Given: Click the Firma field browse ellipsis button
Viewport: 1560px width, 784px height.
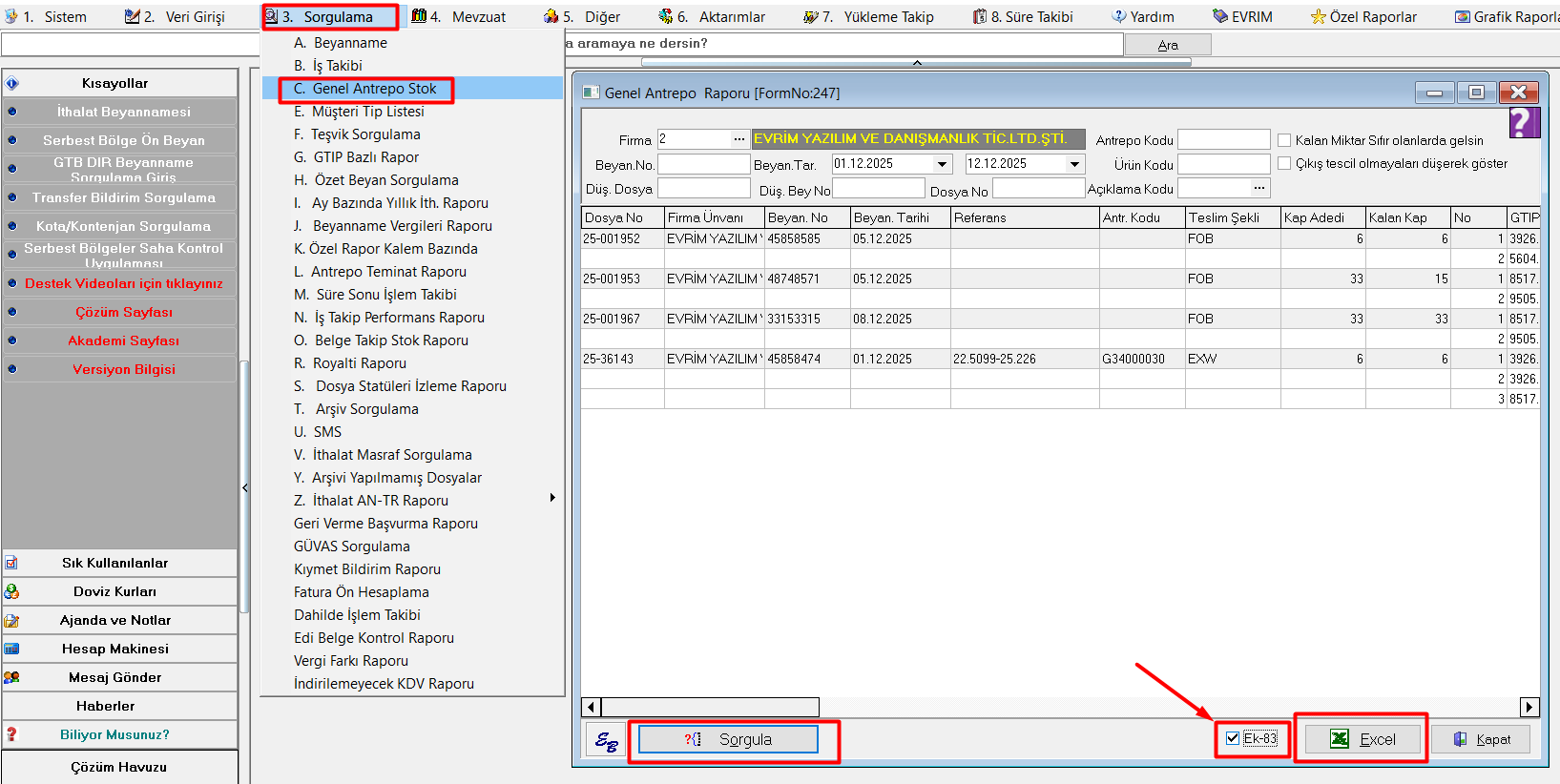Looking at the screenshot, I should pos(739,139).
